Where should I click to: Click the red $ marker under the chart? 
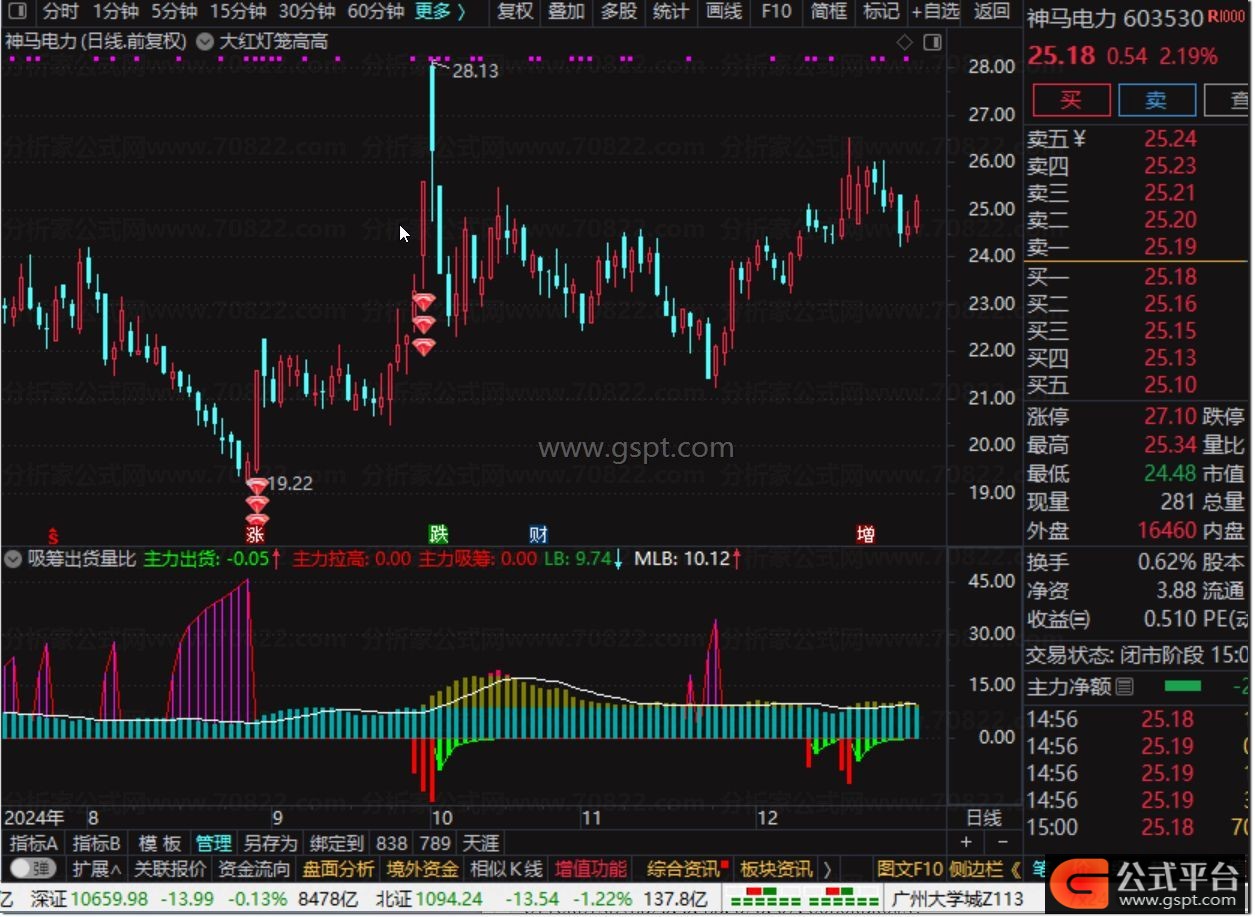coord(53,536)
